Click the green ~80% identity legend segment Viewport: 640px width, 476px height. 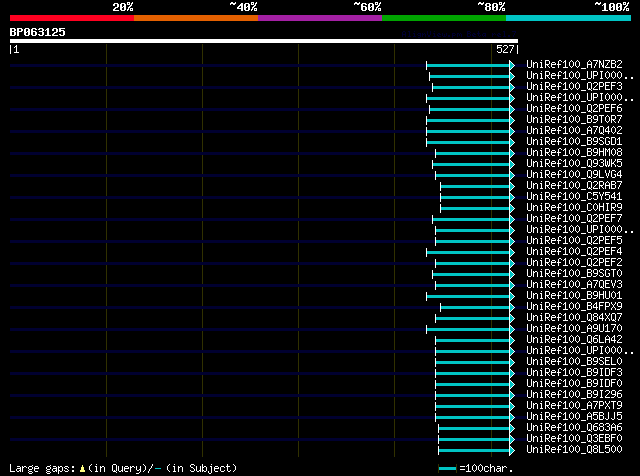point(444,18)
